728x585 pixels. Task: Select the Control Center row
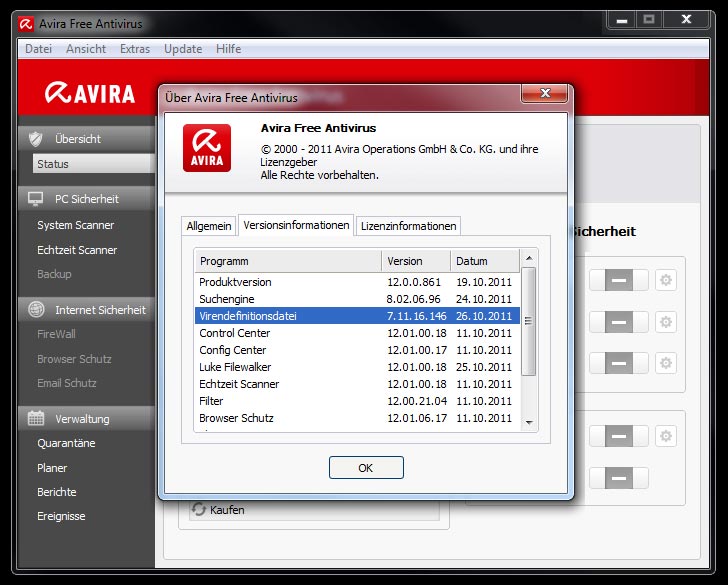[358, 333]
